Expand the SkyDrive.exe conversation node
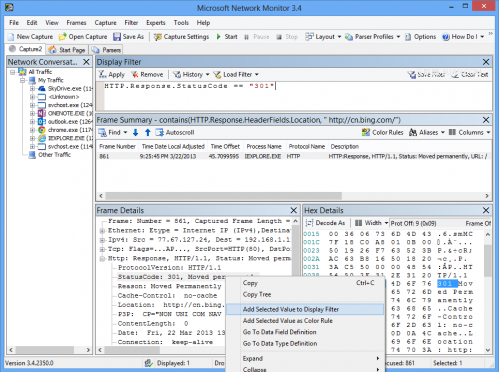 32,89
